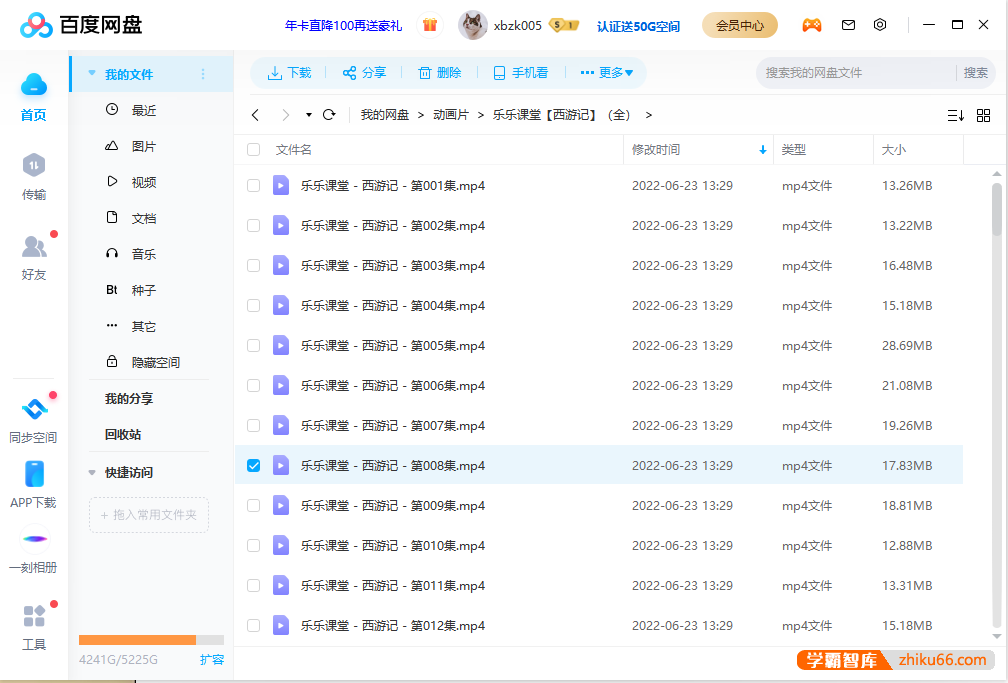The image size is (1008, 683).
Task: Click the gold membership badge
Action: coord(564,25)
